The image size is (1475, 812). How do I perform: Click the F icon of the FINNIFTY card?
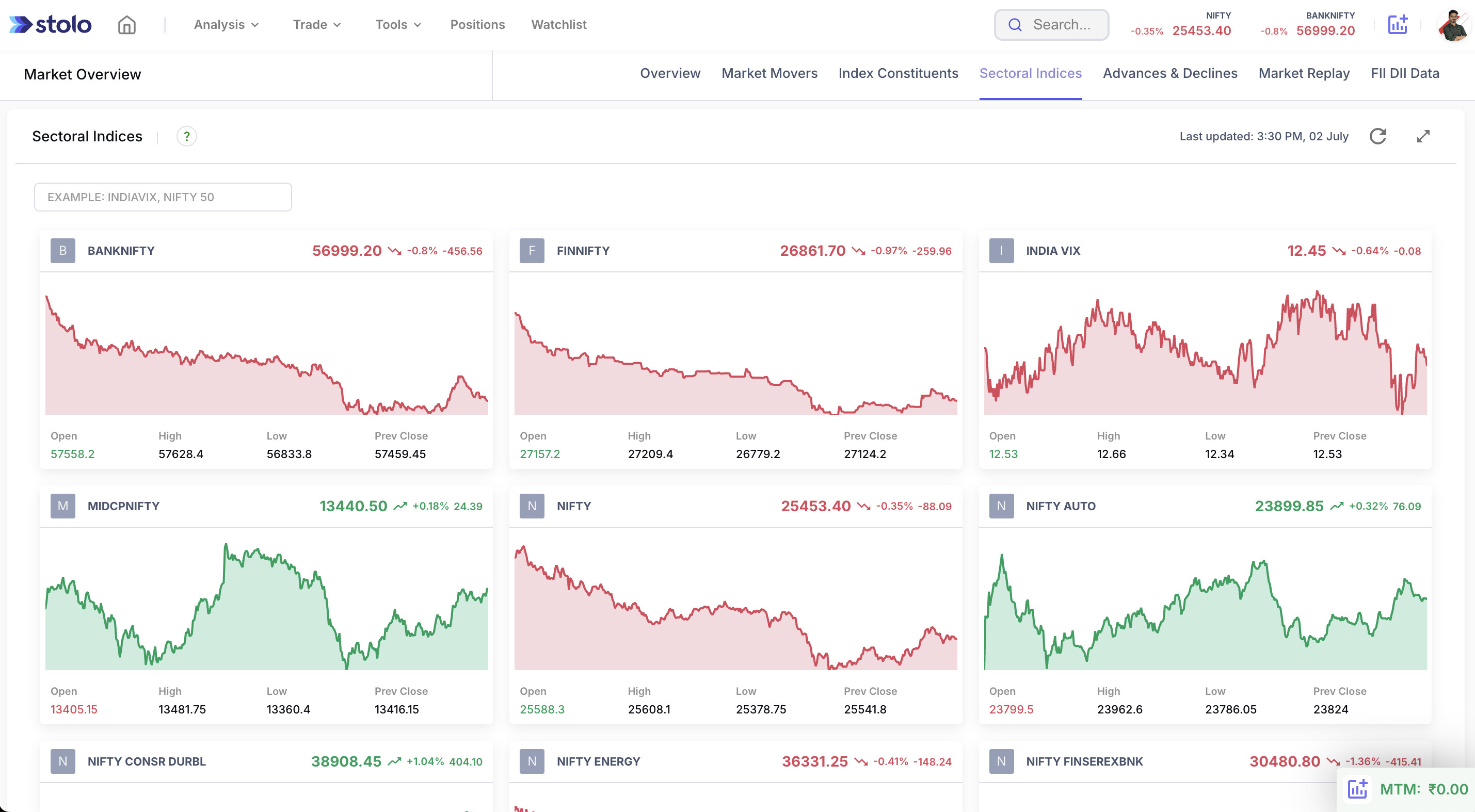click(532, 251)
